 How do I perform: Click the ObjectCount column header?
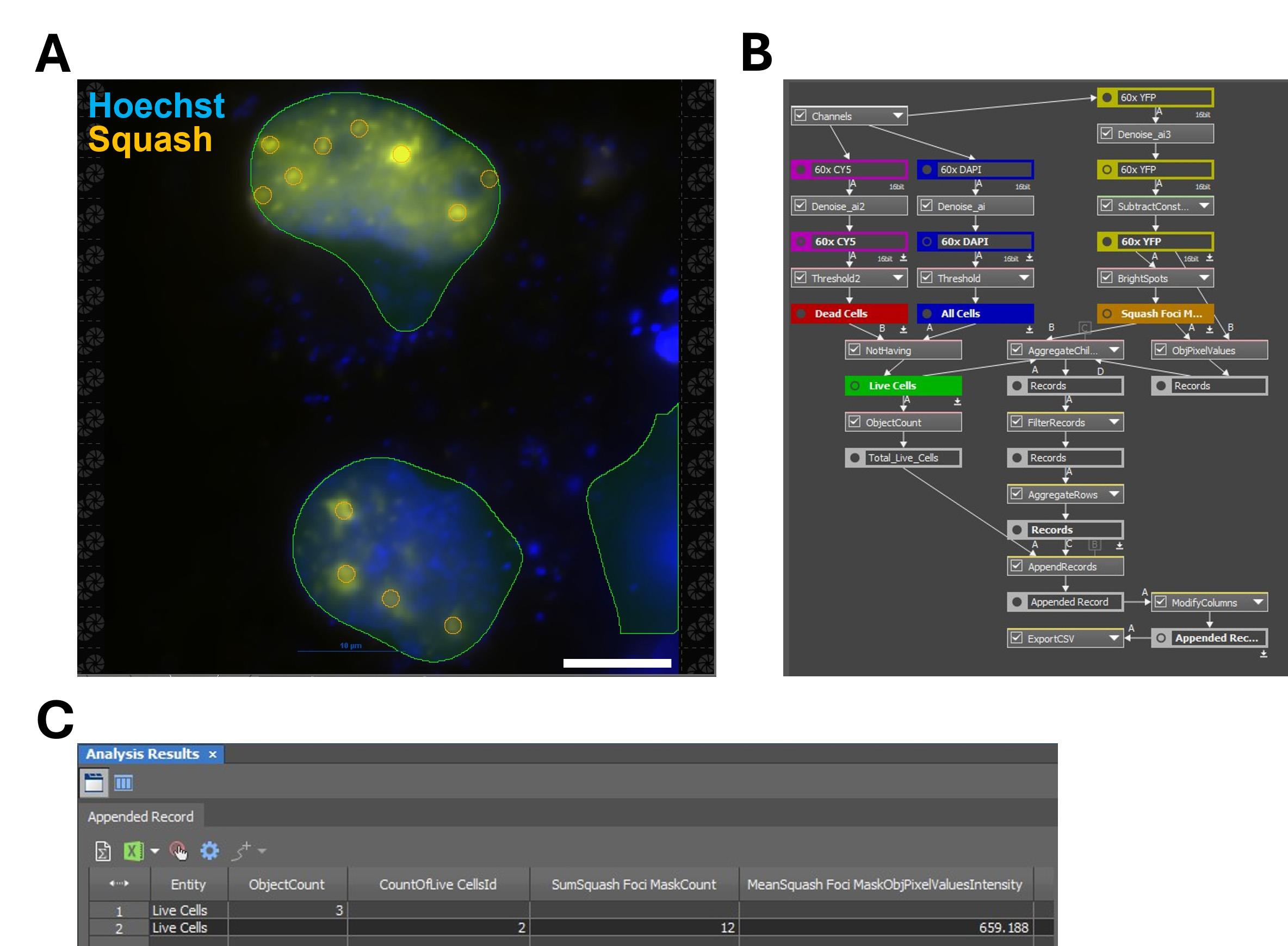pyautogui.click(x=287, y=884)
